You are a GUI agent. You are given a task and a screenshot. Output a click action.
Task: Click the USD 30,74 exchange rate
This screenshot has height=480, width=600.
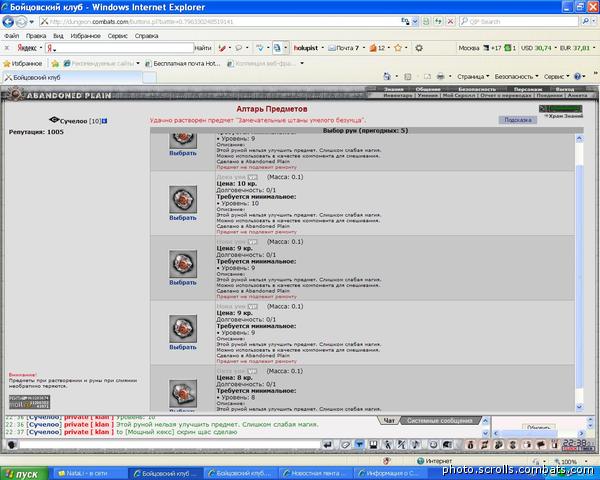536,48
